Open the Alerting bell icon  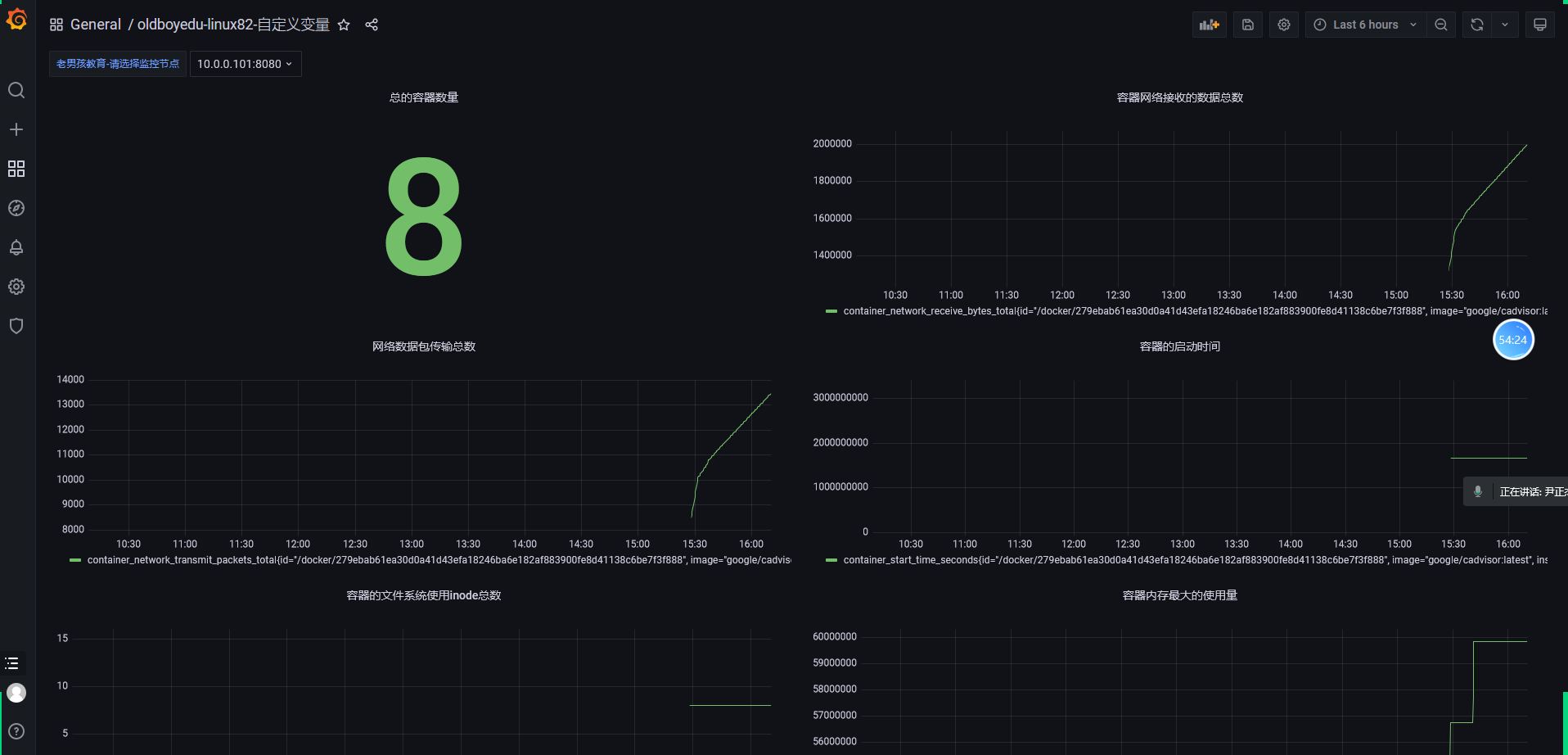(x=16, y=247)
